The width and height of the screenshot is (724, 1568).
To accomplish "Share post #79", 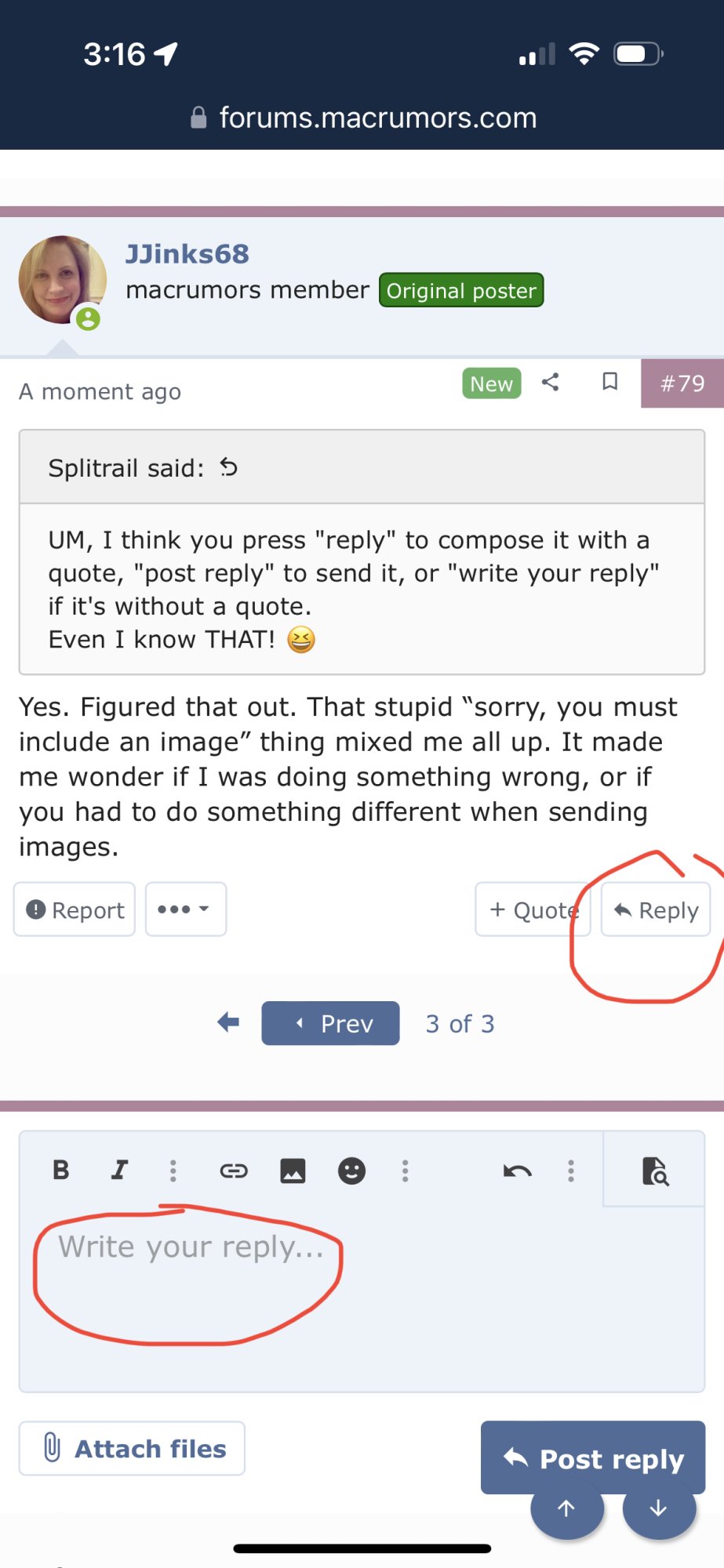I will point(551,383).
